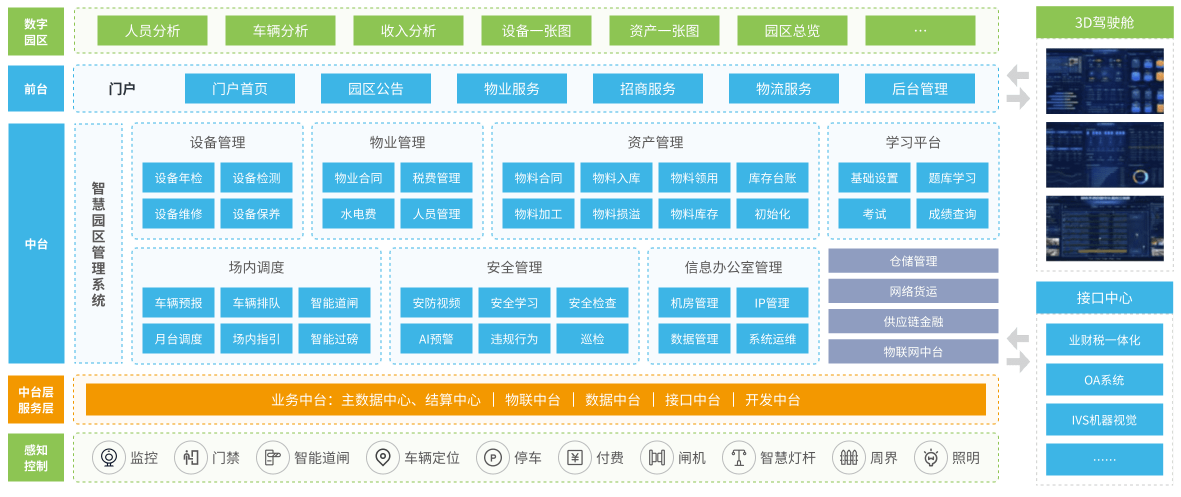Image resolution: width=1181 pixels, height=497 pixels.
Task: Click the icon next to bottom-row 智能道闸
Action: click(x=272, y=458)
